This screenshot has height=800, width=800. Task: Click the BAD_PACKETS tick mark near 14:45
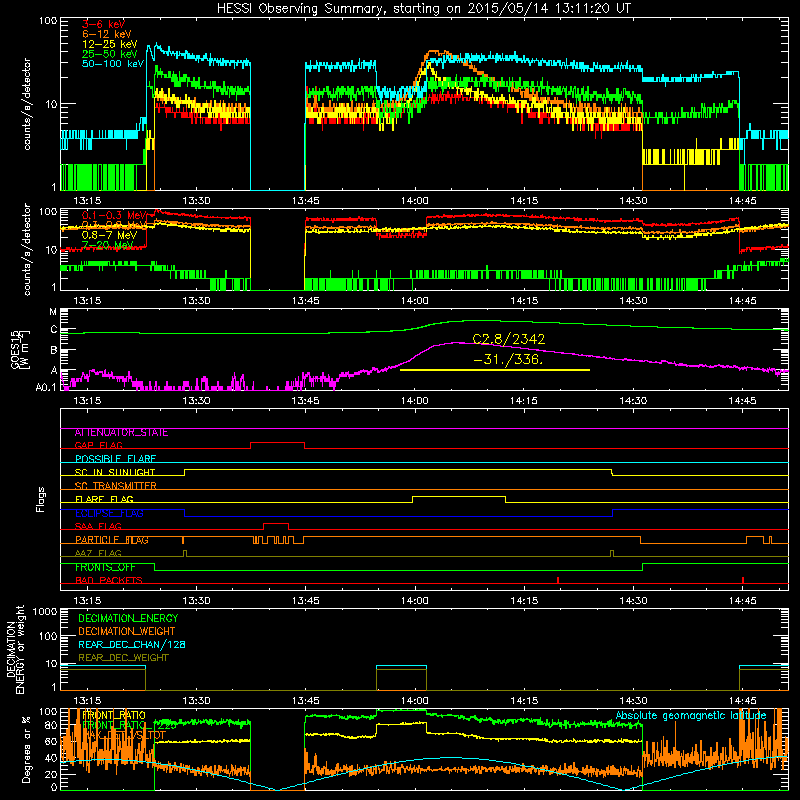[x=743, y=580]
